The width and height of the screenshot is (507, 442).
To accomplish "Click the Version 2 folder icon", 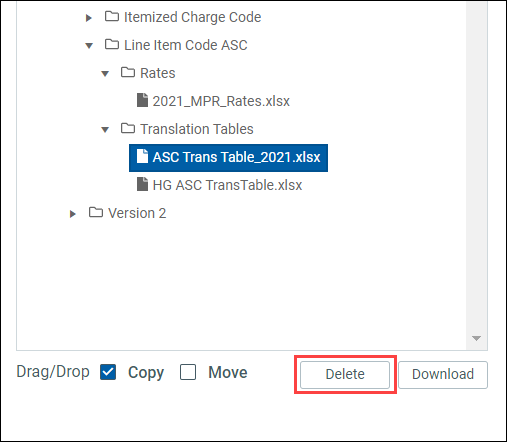I will pos(96,212).
